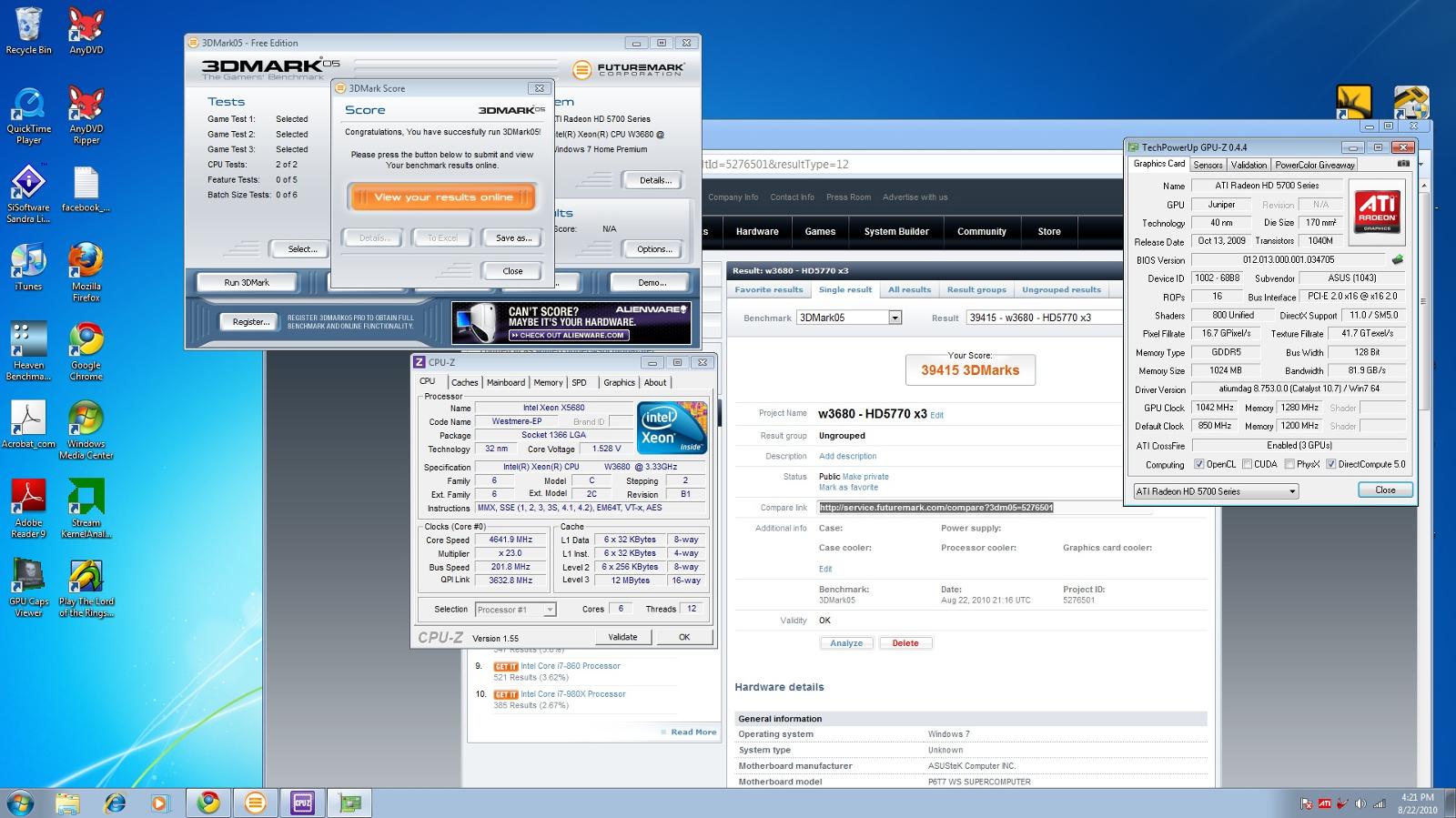Switch to the Sensors tab in GPU-Z
This screenshot has height=818, width=1456.
coord(1208,165)
